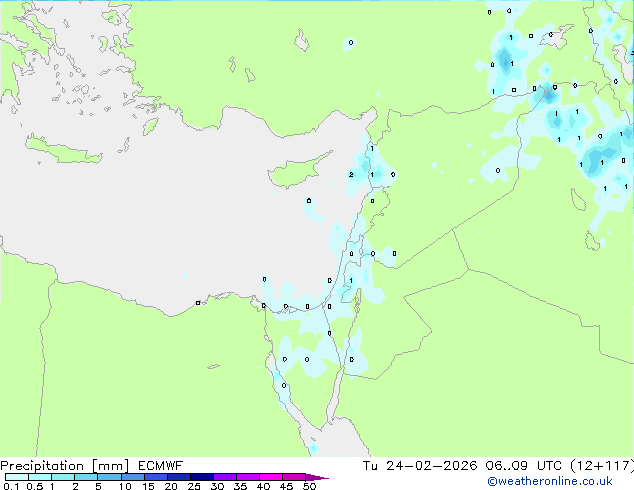The height and width of the screenshot is (490, 634).
Task: Click the '35' legend scale label
Action: tap(240, 486)
